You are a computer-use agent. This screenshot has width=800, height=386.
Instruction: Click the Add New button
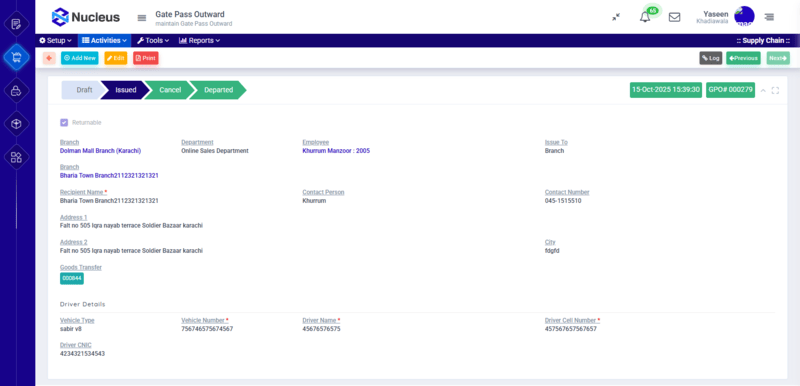(x=80, y=58)
